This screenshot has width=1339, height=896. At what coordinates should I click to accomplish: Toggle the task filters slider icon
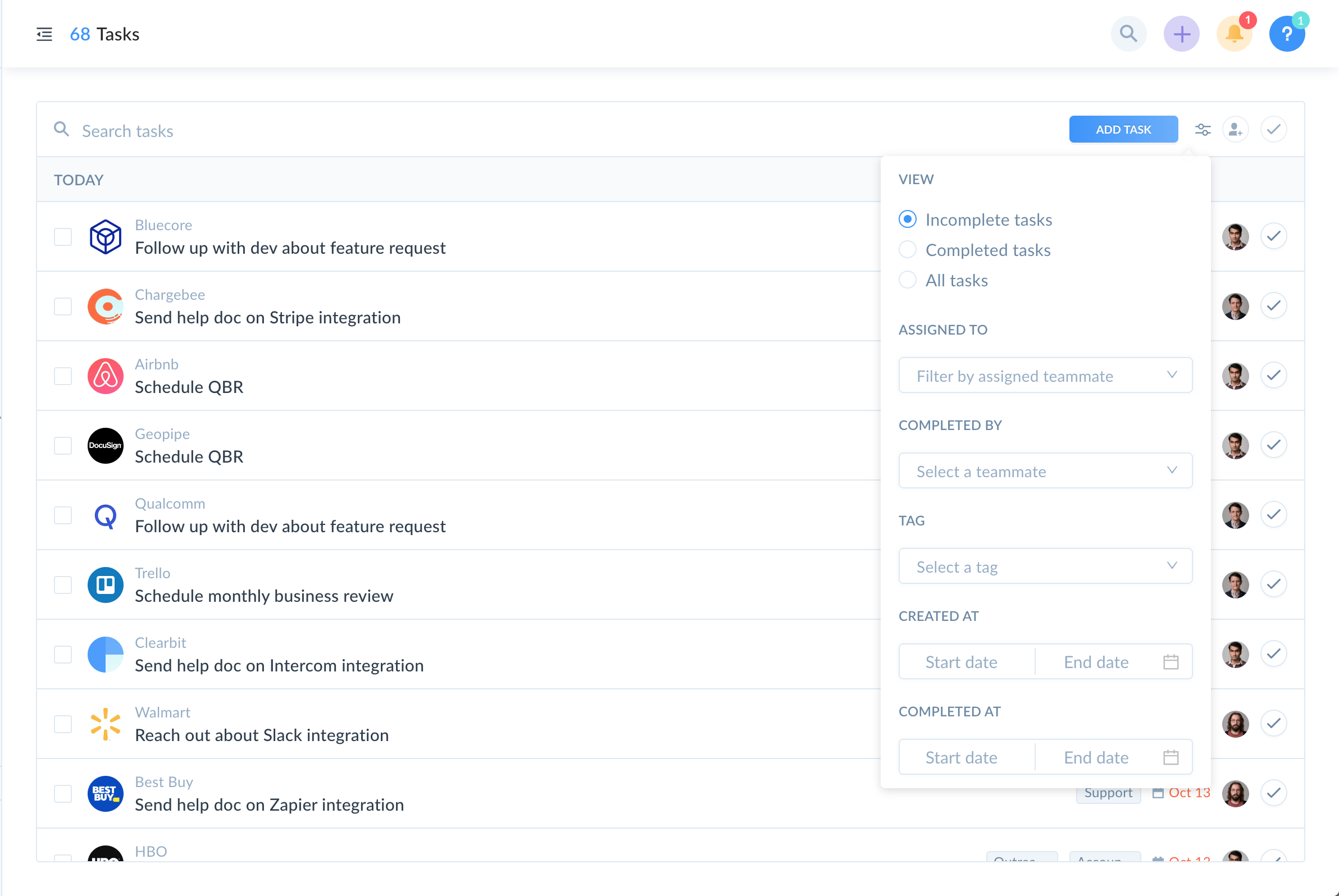click(1203, 130)
